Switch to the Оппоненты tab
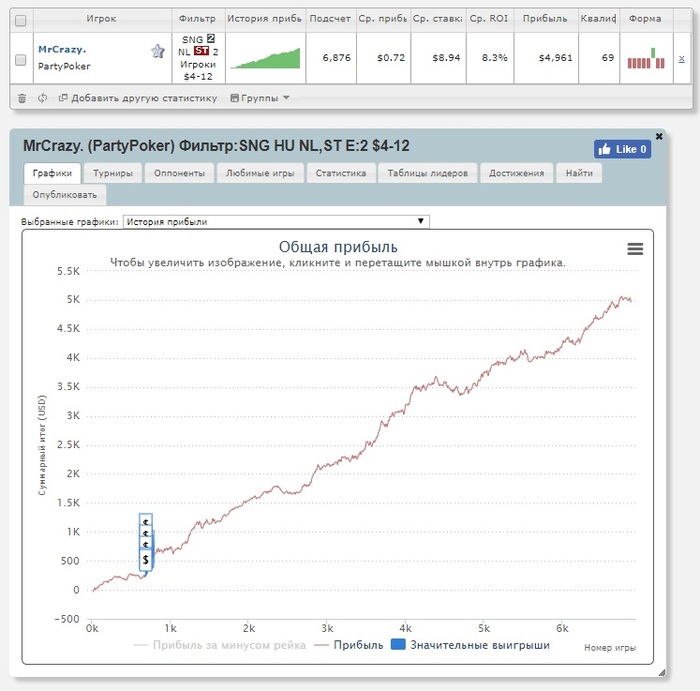This screenshot has height=691, width=700. tap(179, 173)
